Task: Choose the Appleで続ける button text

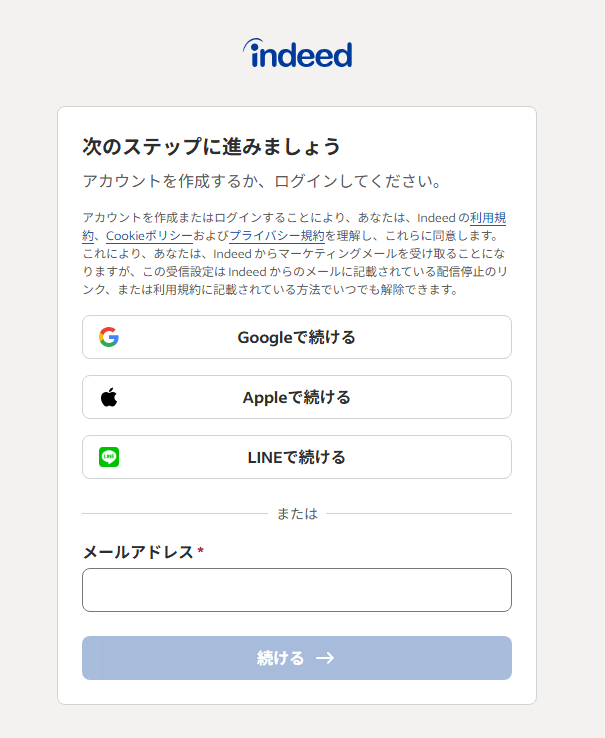Action: coord(297,397)
